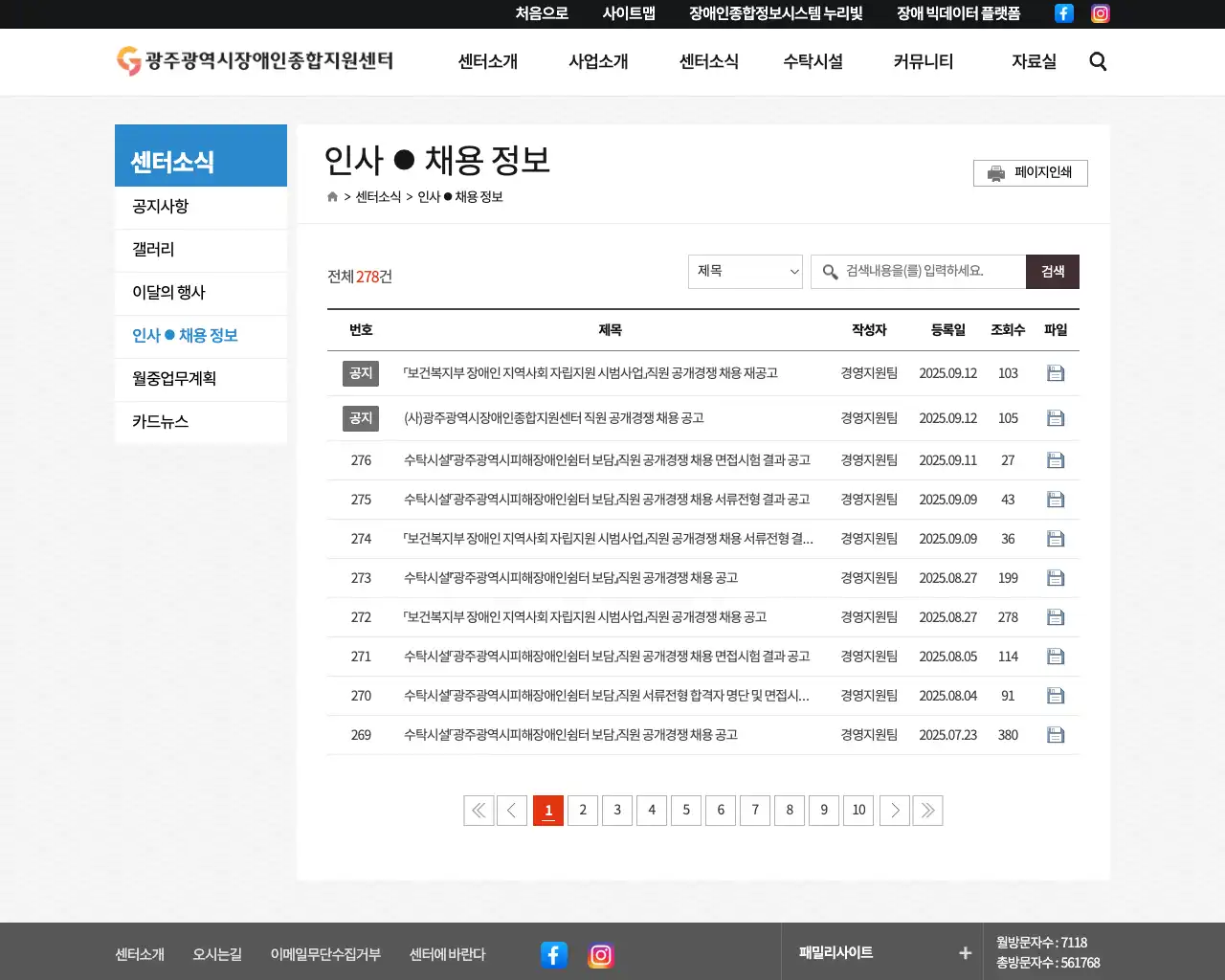1225x980 pixels.
Task: Go to page 10
Action: (x=858, y=811)
